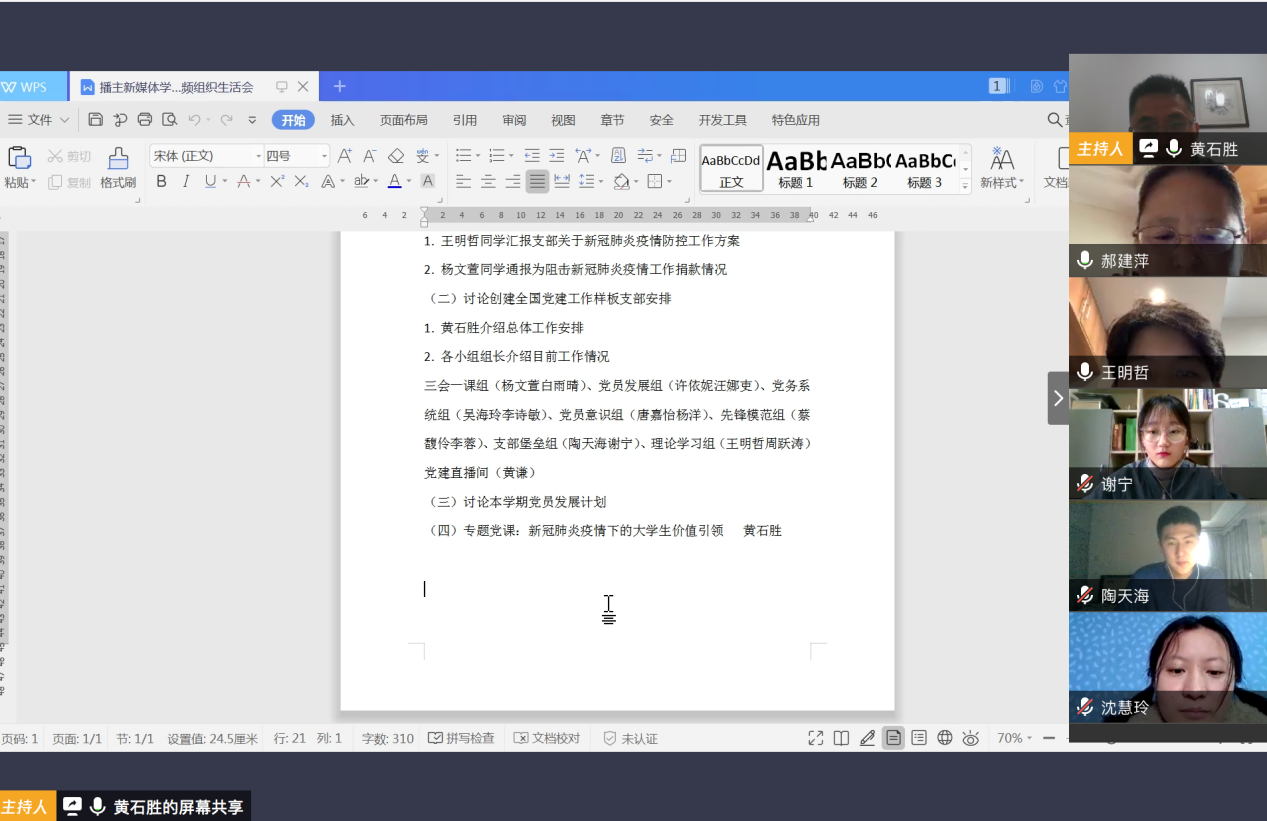Open the font color picker arrow
The image size is (1267, 821).
click(x=410, y=182)
